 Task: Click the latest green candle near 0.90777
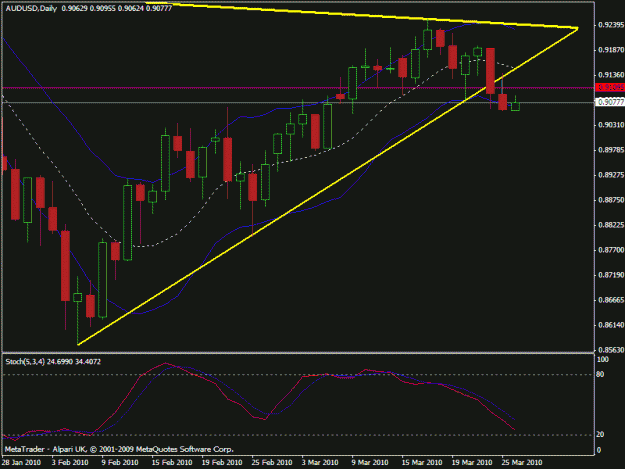[515, 106]
